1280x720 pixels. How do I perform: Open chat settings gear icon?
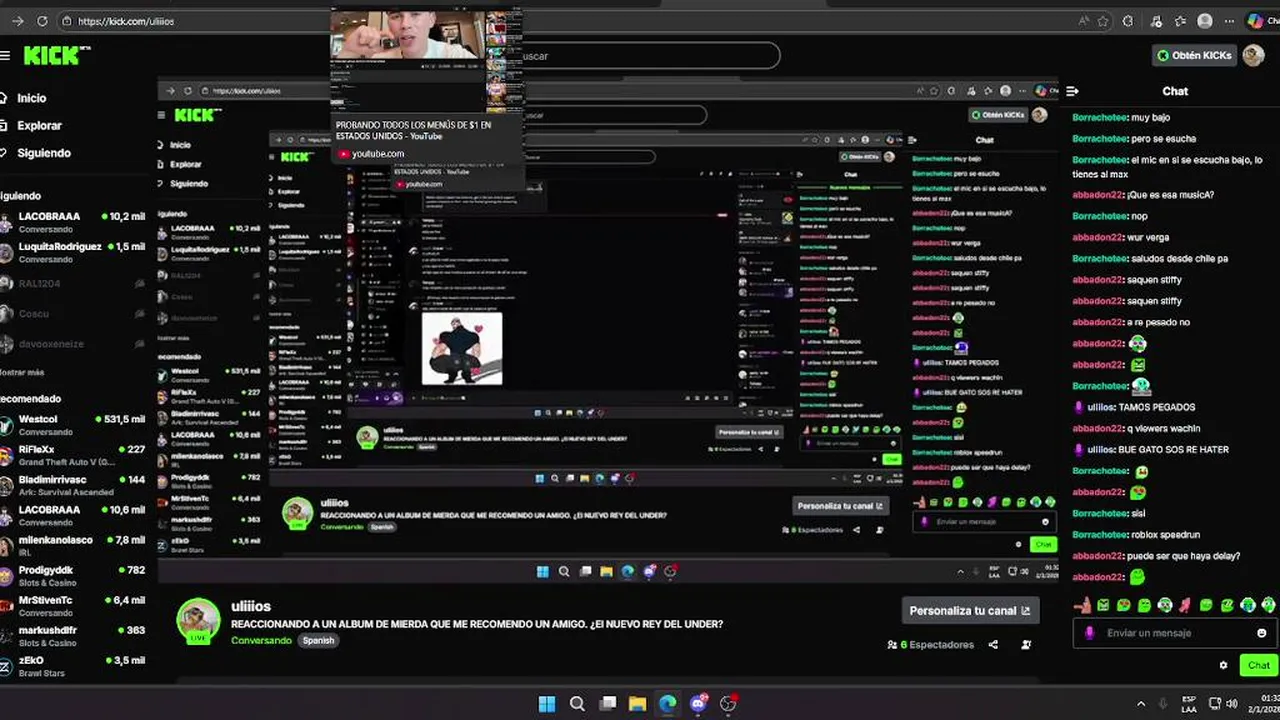(1223, 665)
